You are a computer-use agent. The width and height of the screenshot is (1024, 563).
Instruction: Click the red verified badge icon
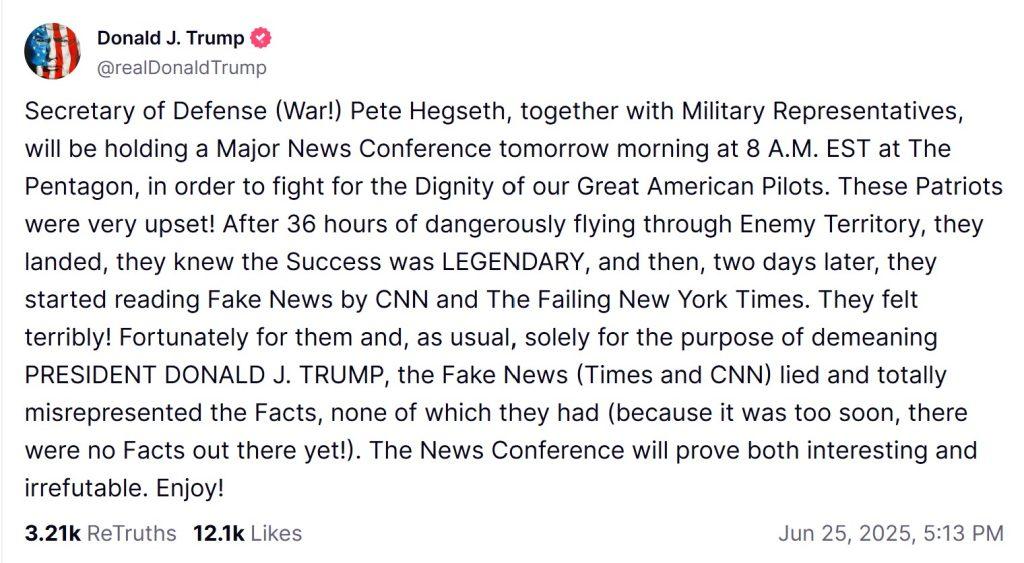[261, 39]
